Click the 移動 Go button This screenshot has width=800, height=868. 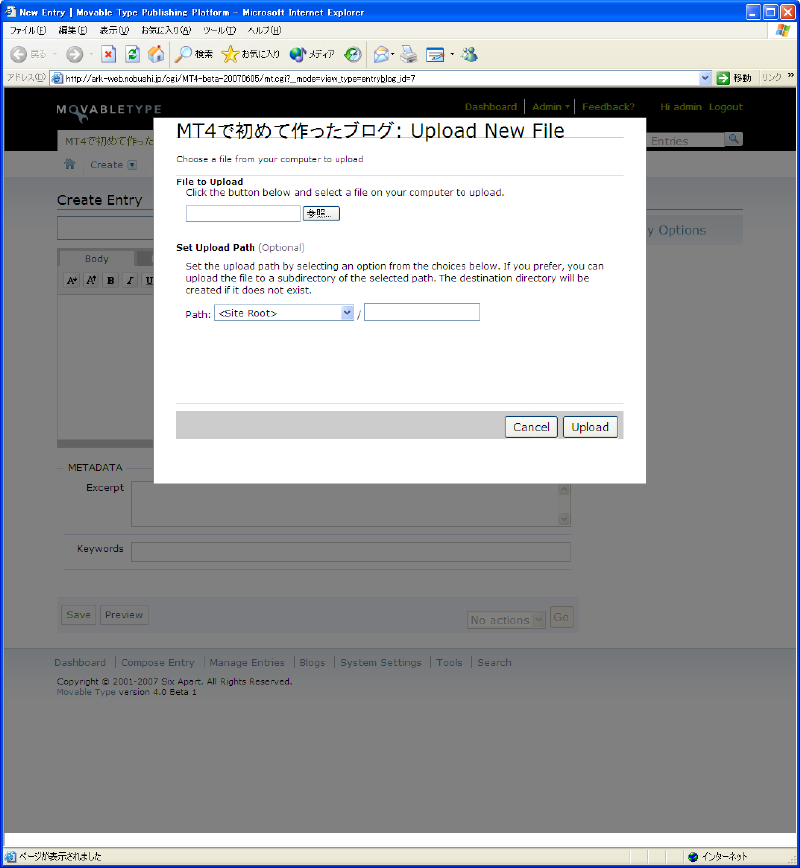pos(734,78)
